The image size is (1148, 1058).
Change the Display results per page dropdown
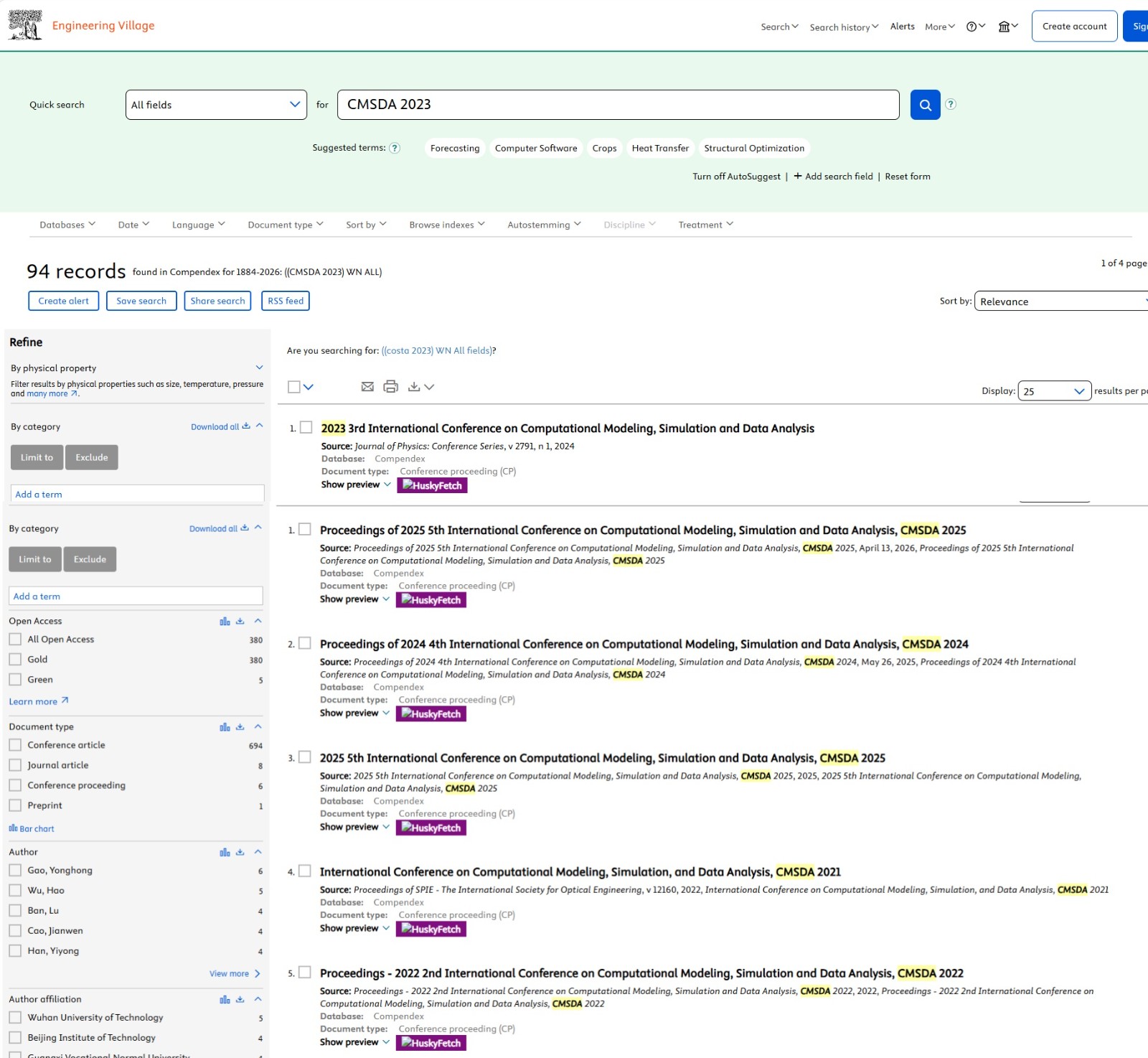coord(1055,391)
